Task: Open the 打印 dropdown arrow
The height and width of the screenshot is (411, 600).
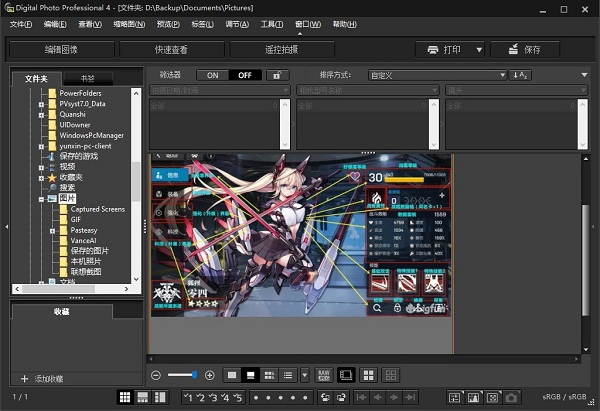Action: 479,49
